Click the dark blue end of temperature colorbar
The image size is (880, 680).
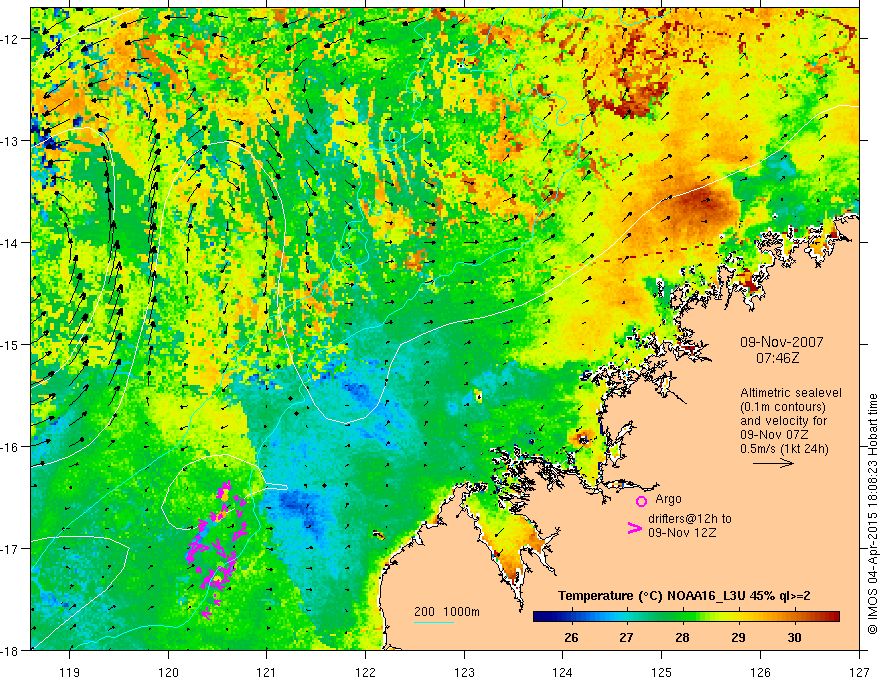click(x=538, y=617)
